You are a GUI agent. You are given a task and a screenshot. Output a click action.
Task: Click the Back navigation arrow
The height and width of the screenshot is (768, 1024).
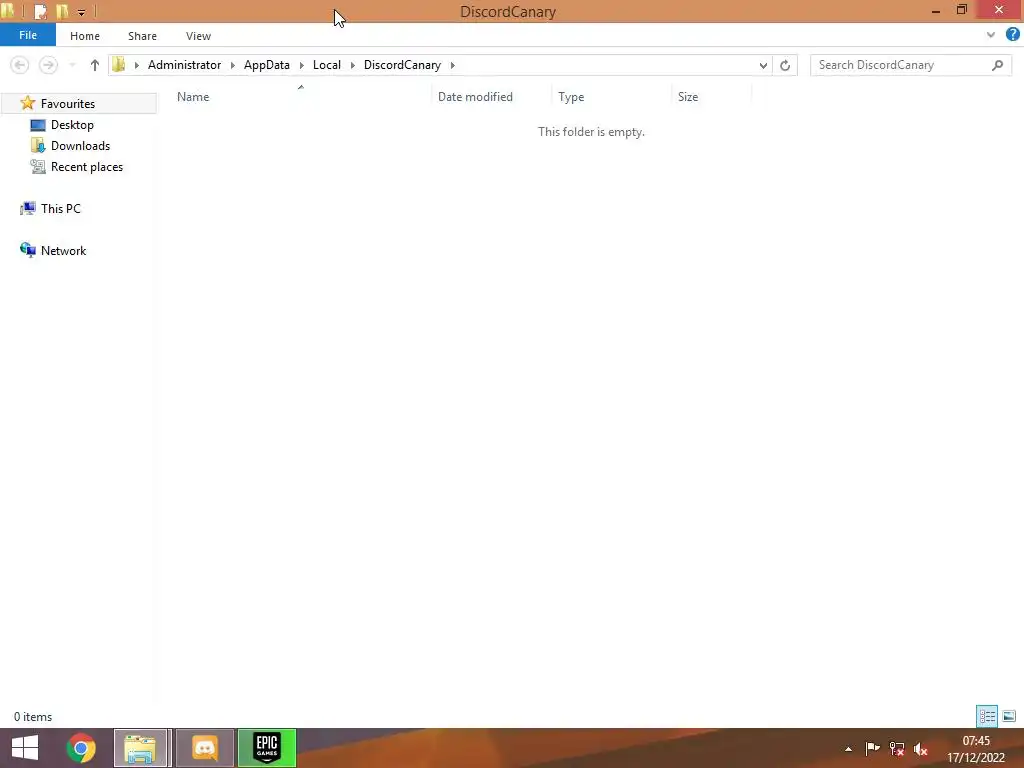coord(20,65)
